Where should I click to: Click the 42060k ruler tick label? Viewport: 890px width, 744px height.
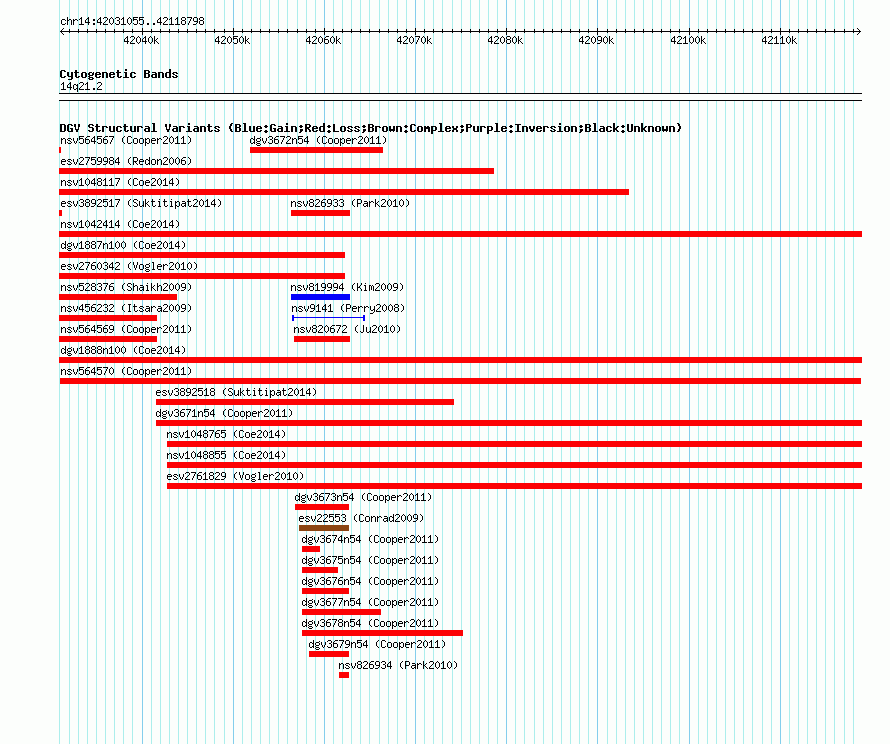point(324,40)
